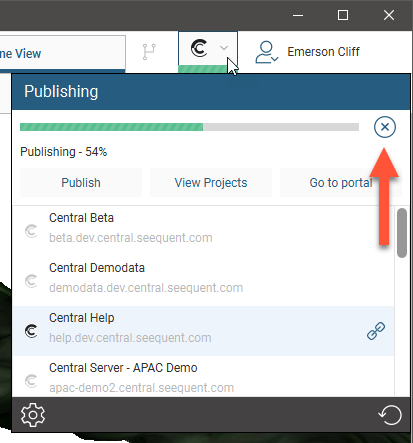
Task: Select the Central Help server entry
Action: pyautogui.click(x=203, y=331)
